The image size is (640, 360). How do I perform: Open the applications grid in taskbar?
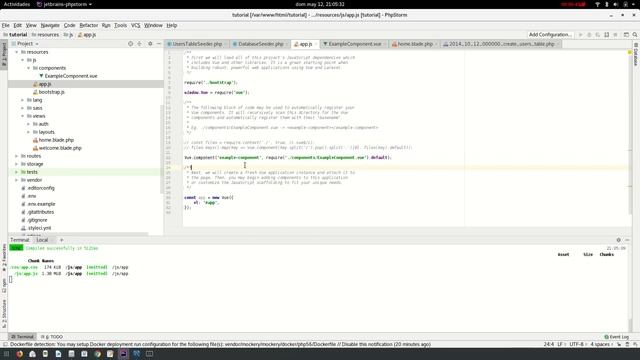coord(7,354)
